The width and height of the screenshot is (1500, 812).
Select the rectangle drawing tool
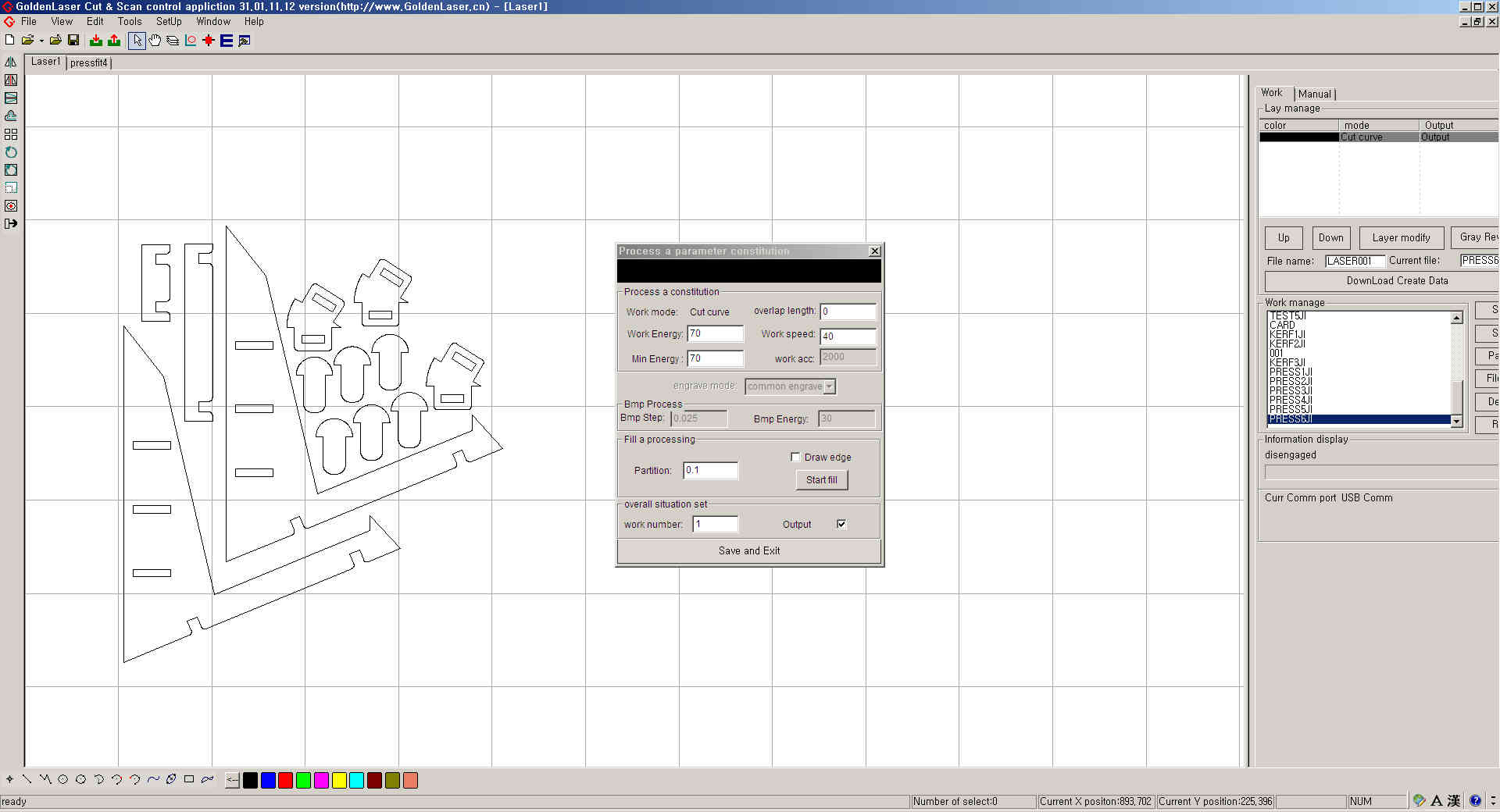(189, 779)
